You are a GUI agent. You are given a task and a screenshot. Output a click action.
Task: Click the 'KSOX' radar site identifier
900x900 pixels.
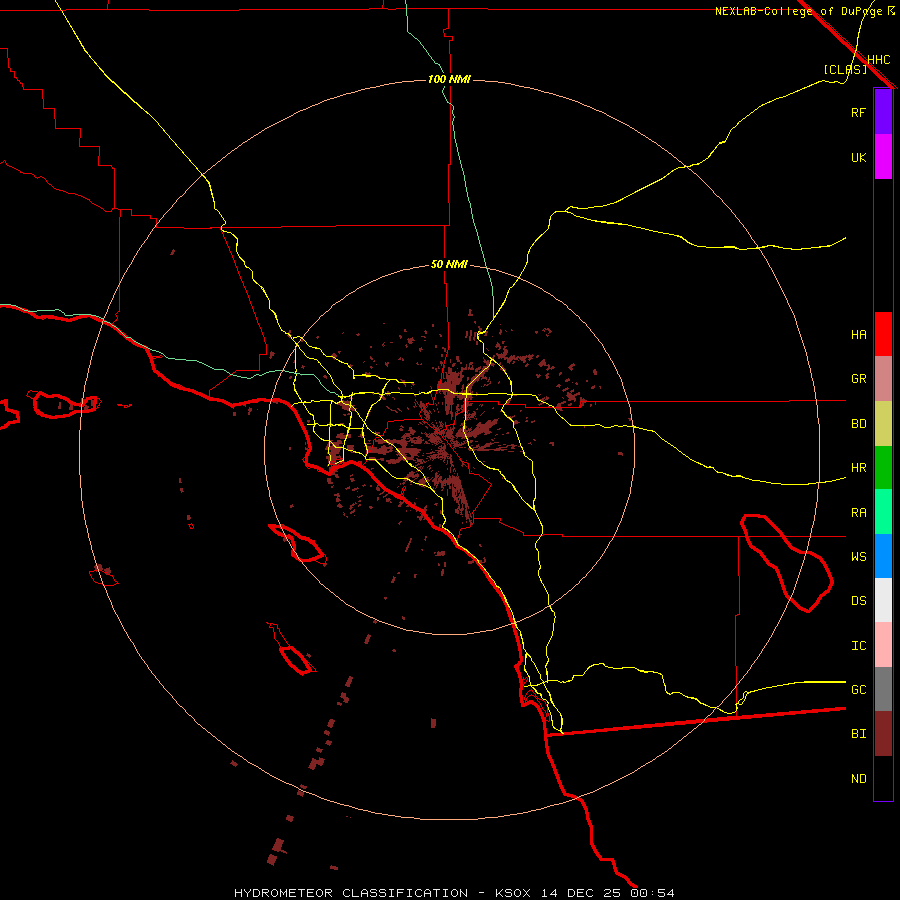[x=513, y=893]
